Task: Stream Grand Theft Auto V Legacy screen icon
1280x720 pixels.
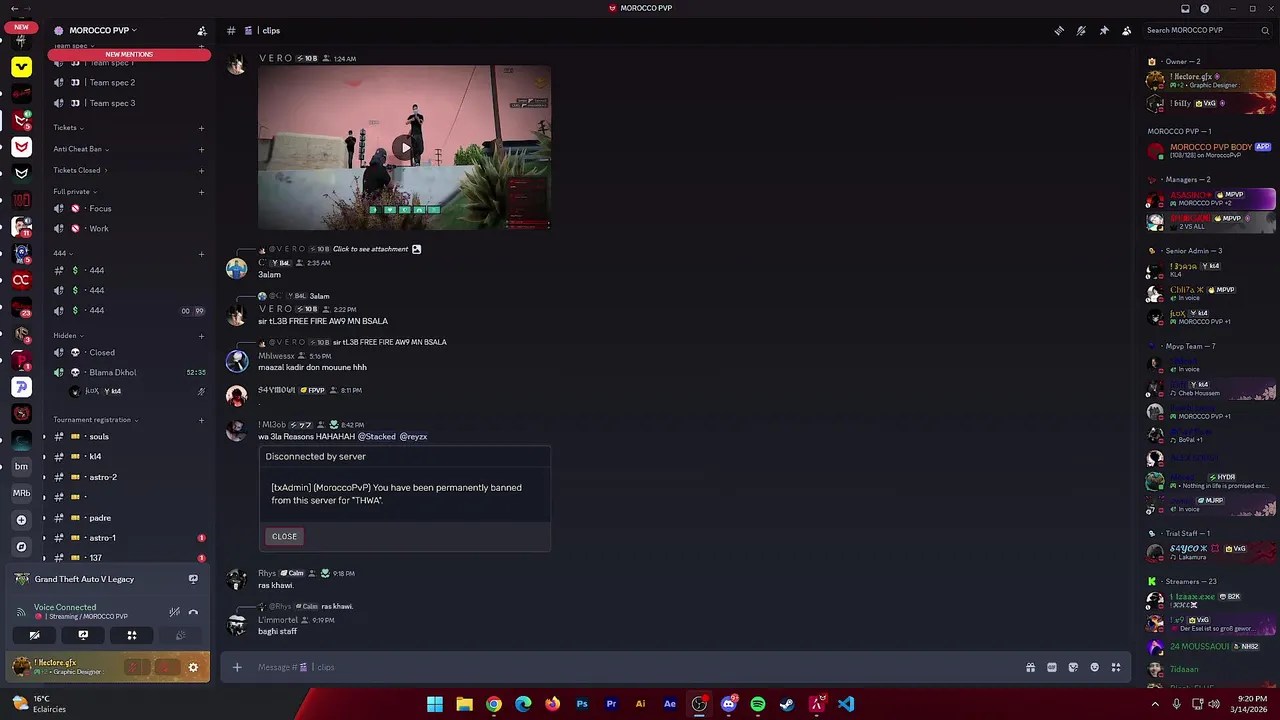Action: [x=193, y=579]
